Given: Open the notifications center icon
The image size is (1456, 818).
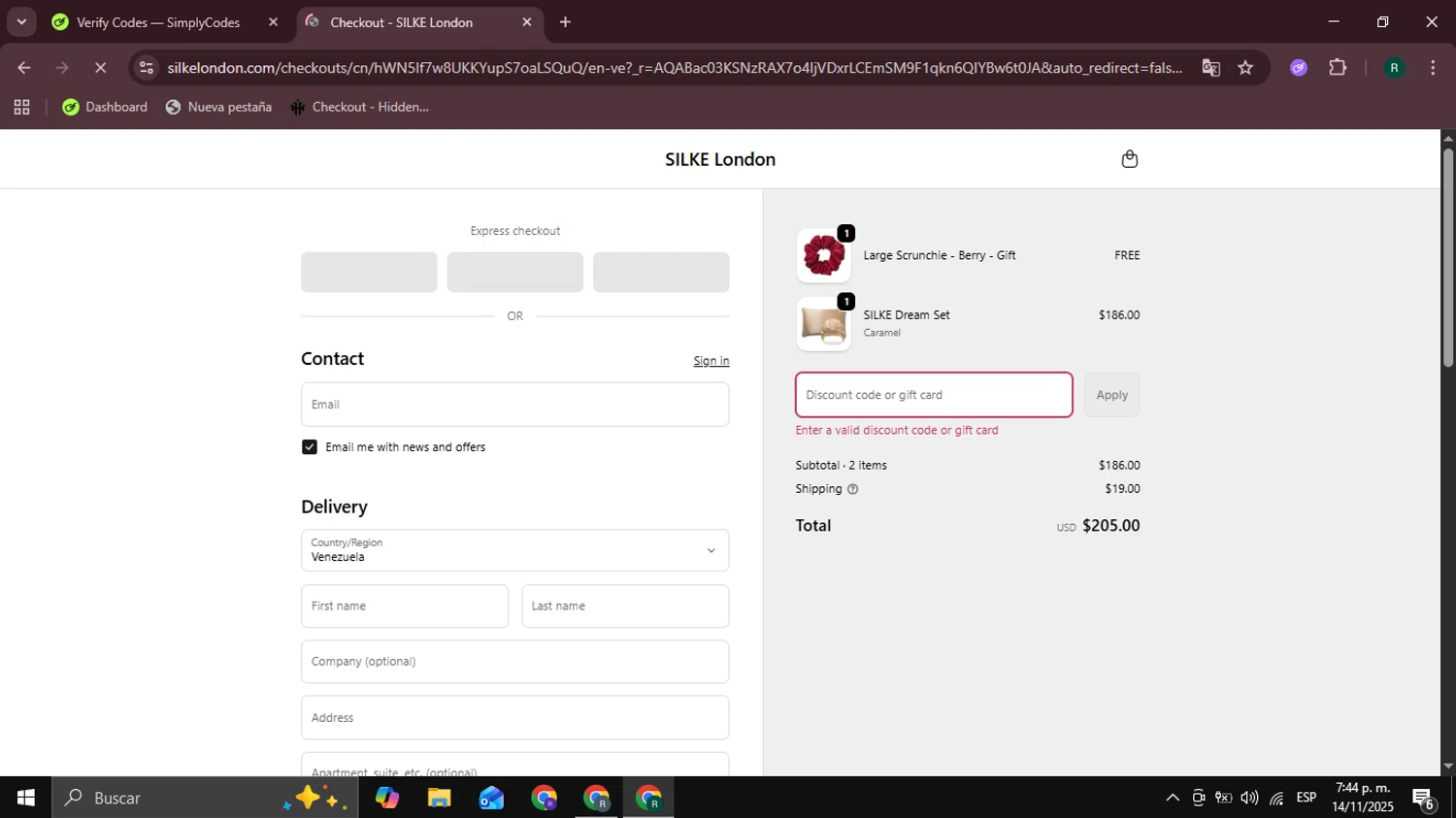Looking at the screenshot, I should coord(1424,799).
